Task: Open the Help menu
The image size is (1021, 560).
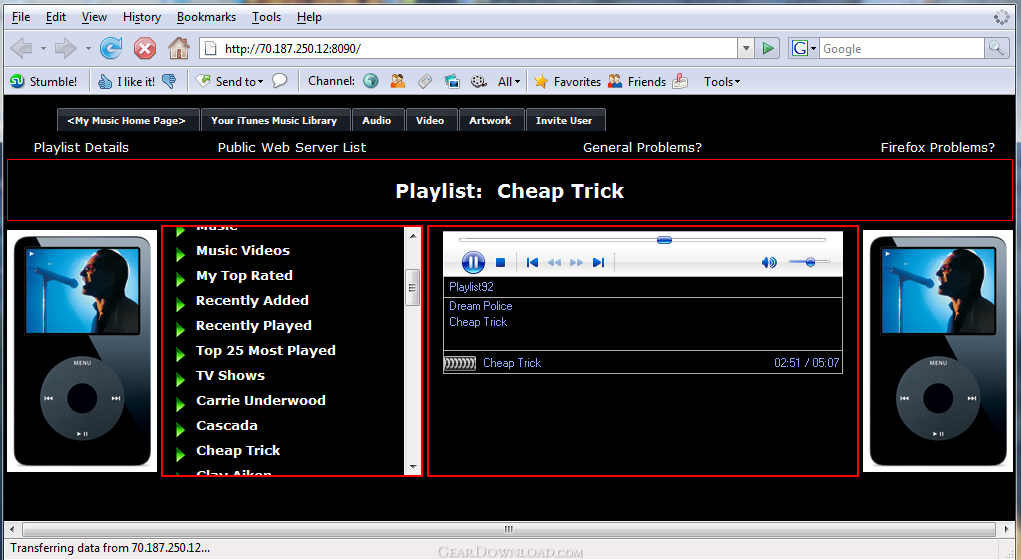Action: [309, 17]
